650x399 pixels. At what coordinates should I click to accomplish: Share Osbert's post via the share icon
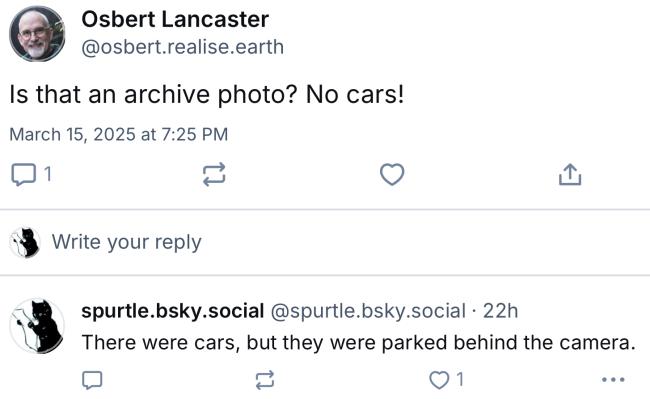point(570,174)
